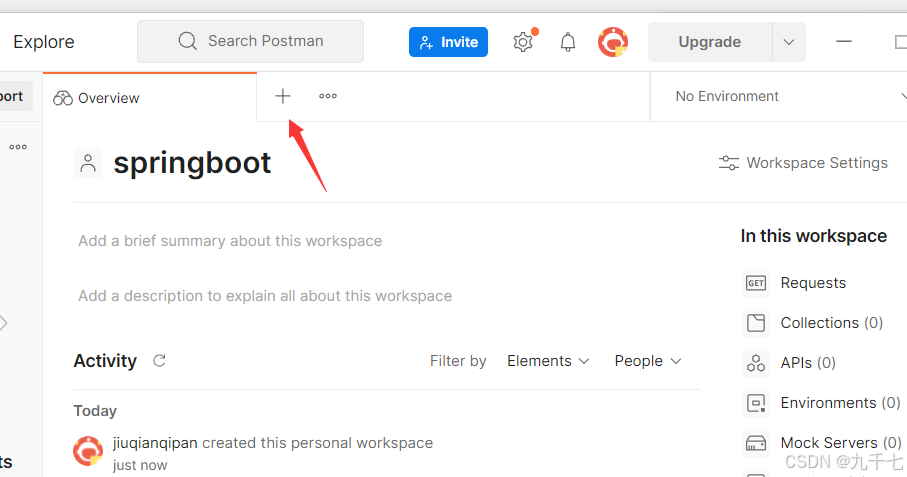
Task: Add a brief workspace summary
Action: point(230,241)
